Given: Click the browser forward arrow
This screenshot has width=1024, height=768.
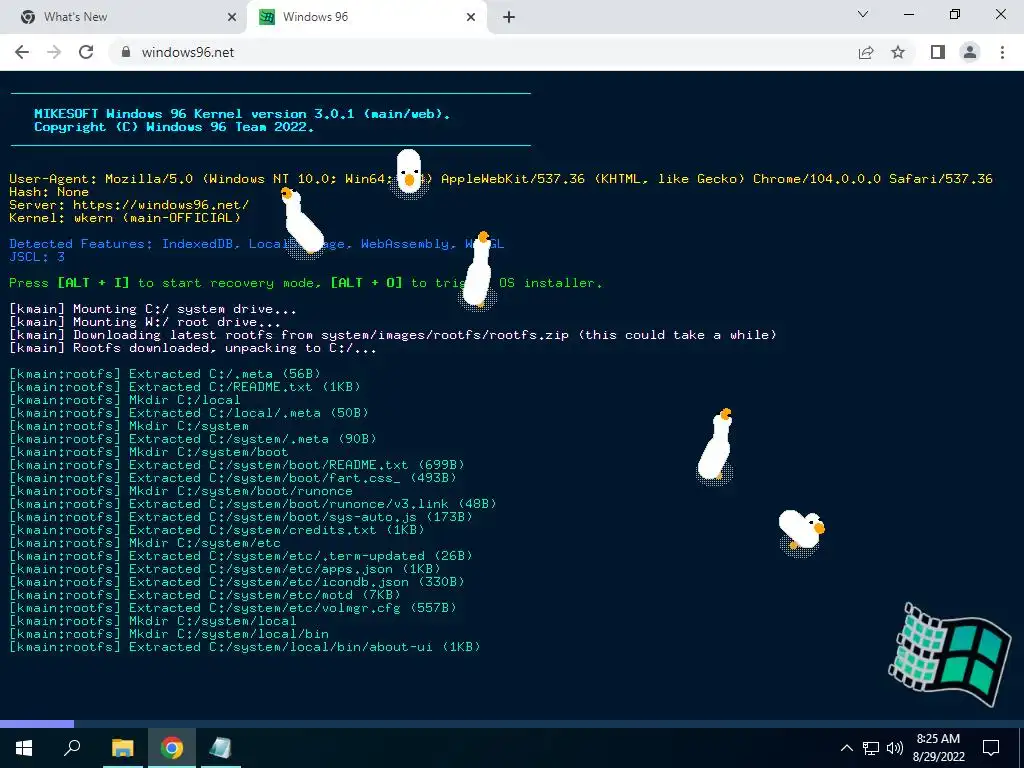Looking at the screenshot, I should click(x=54, y=52).
